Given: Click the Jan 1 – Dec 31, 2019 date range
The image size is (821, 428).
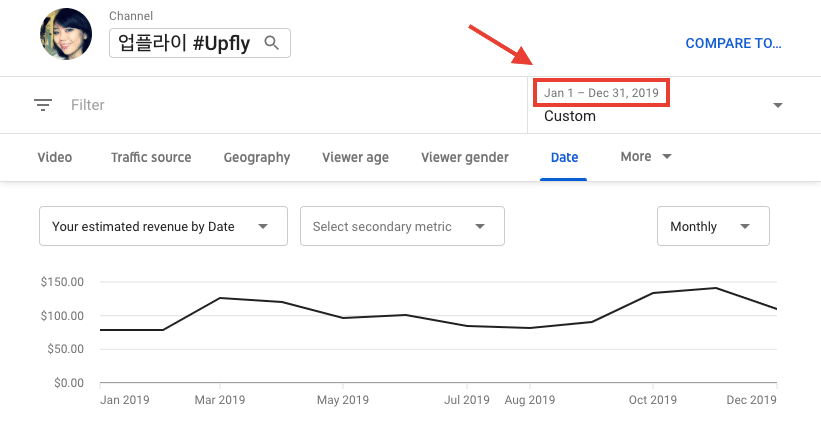Looking at the screenshot, I should [x=601, y=93].
